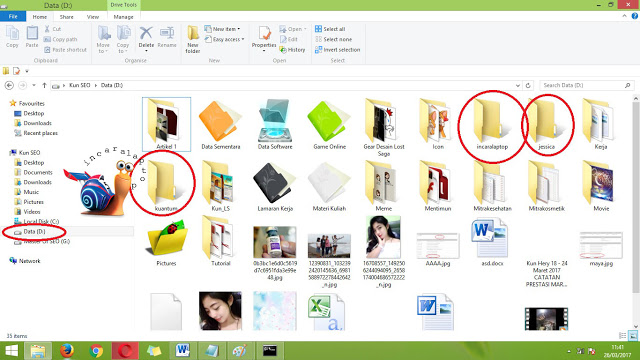
Task: Open the Game Online green folder
Action: [329, 124]
